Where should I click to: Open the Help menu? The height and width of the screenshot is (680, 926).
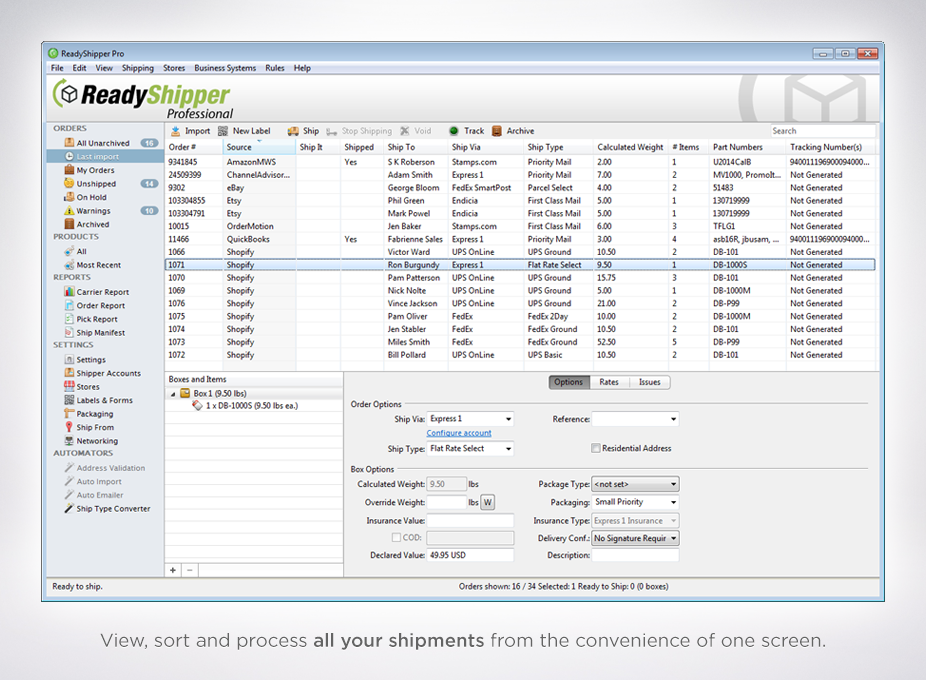(x=302, y=68)
